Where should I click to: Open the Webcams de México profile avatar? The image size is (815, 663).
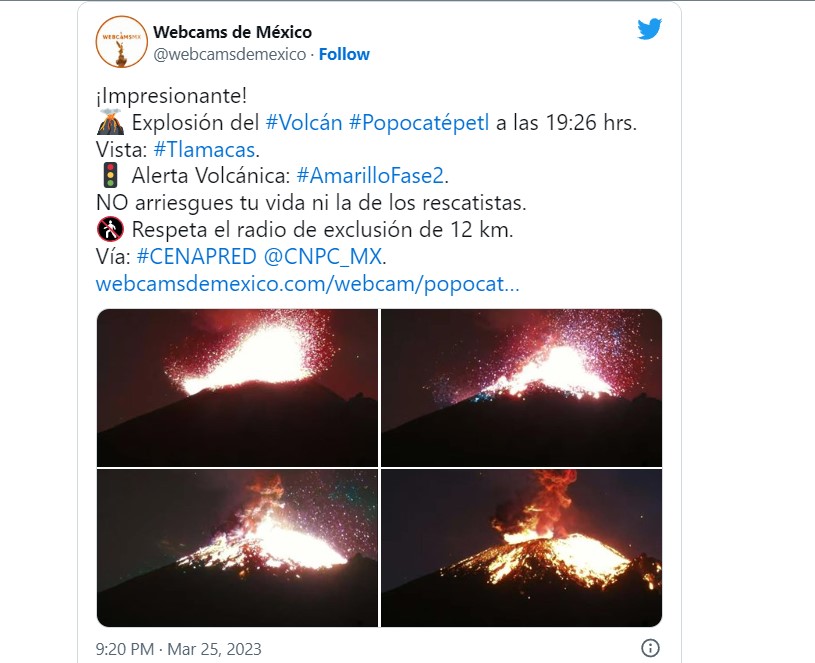coord(122,42)
